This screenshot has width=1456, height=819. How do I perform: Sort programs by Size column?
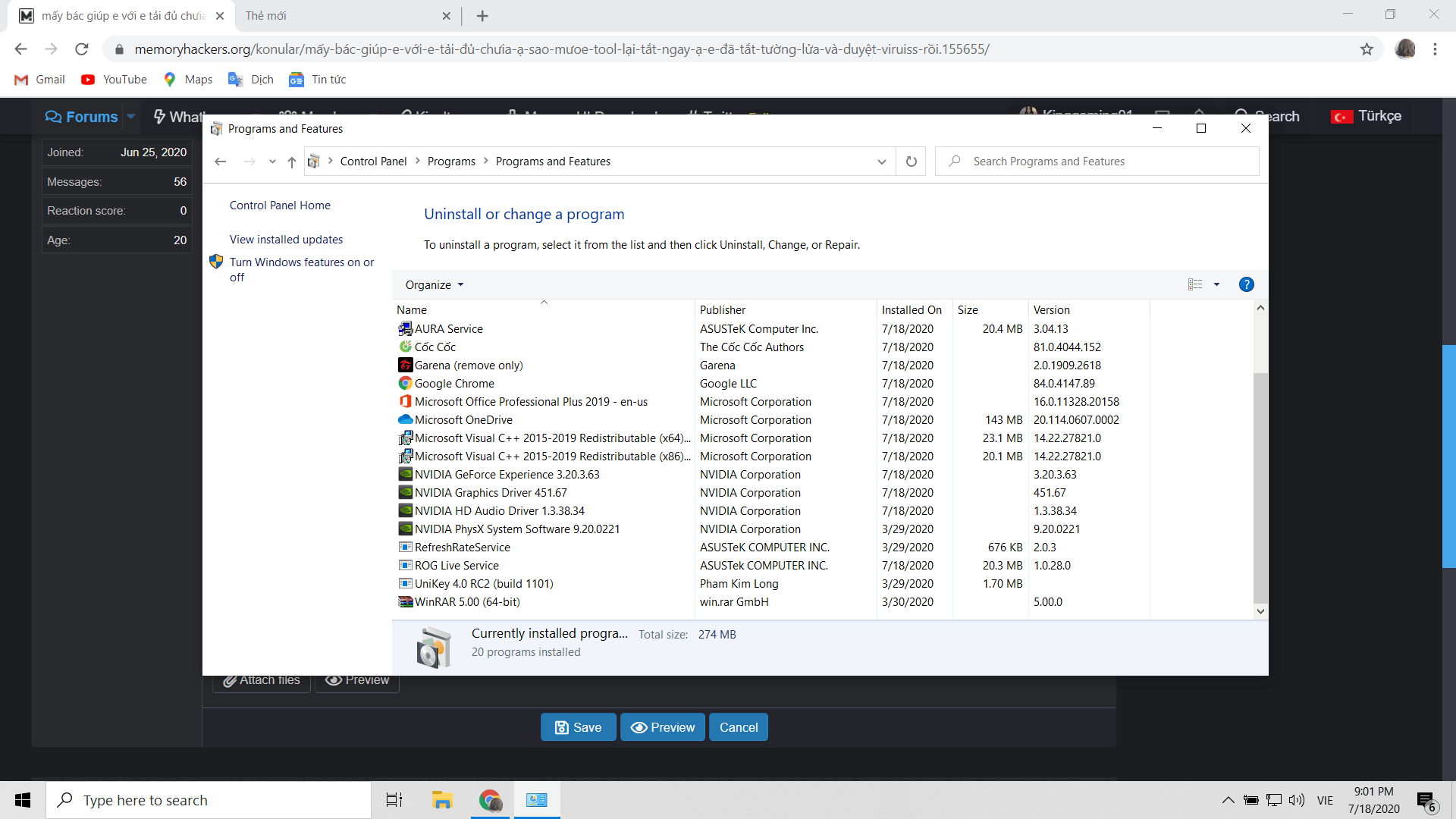coord(990,309)
